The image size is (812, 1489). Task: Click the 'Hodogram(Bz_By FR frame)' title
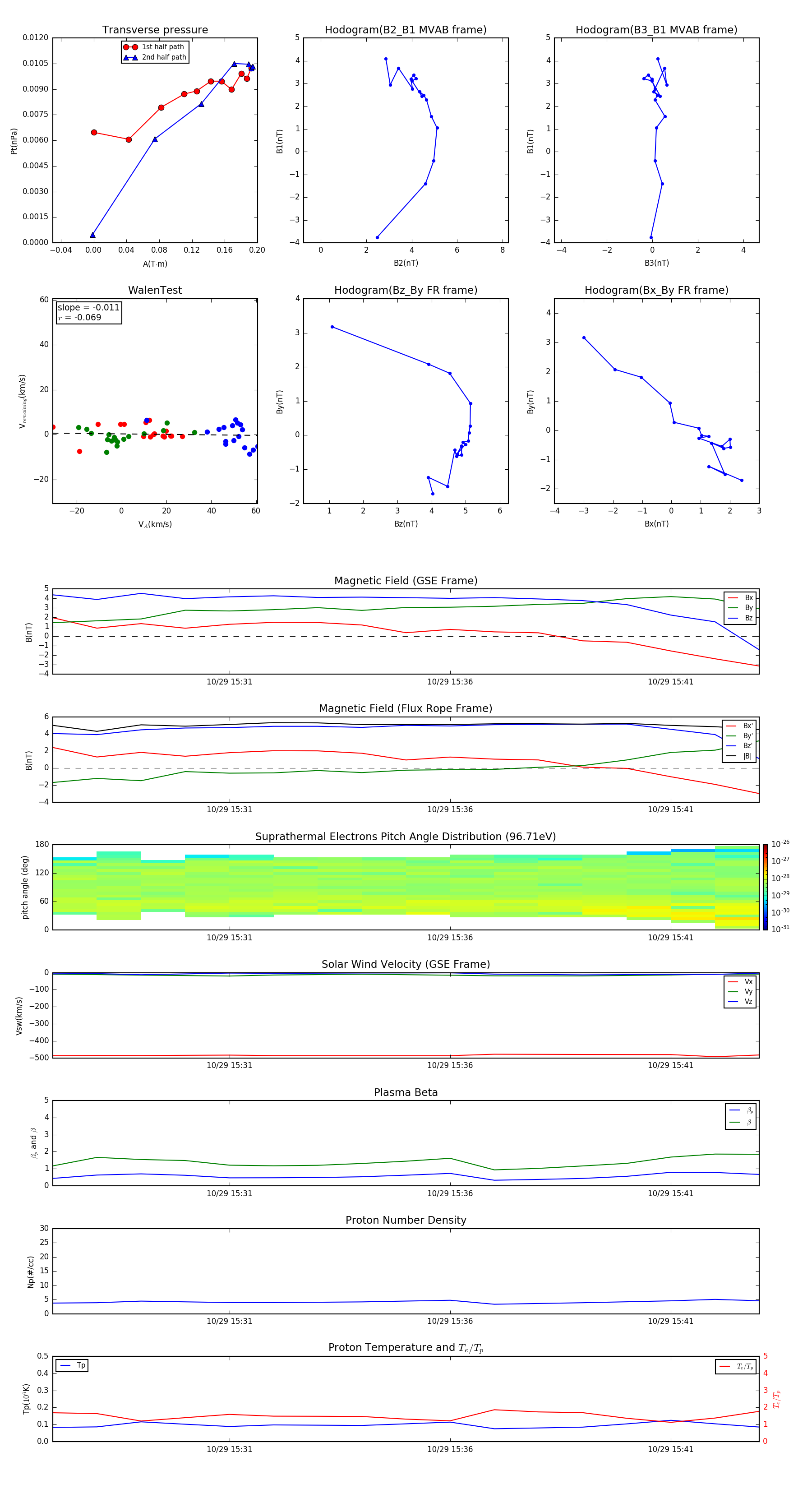click(406, 290)
